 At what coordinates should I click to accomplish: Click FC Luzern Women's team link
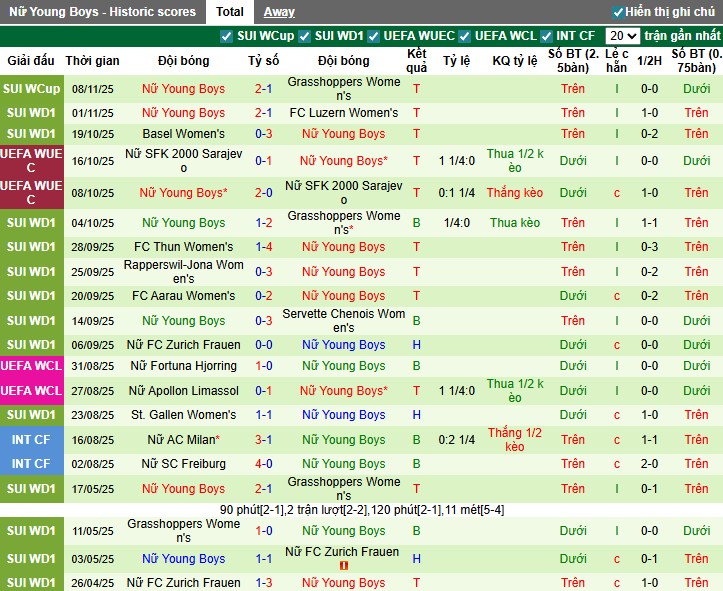pos(344,112)
